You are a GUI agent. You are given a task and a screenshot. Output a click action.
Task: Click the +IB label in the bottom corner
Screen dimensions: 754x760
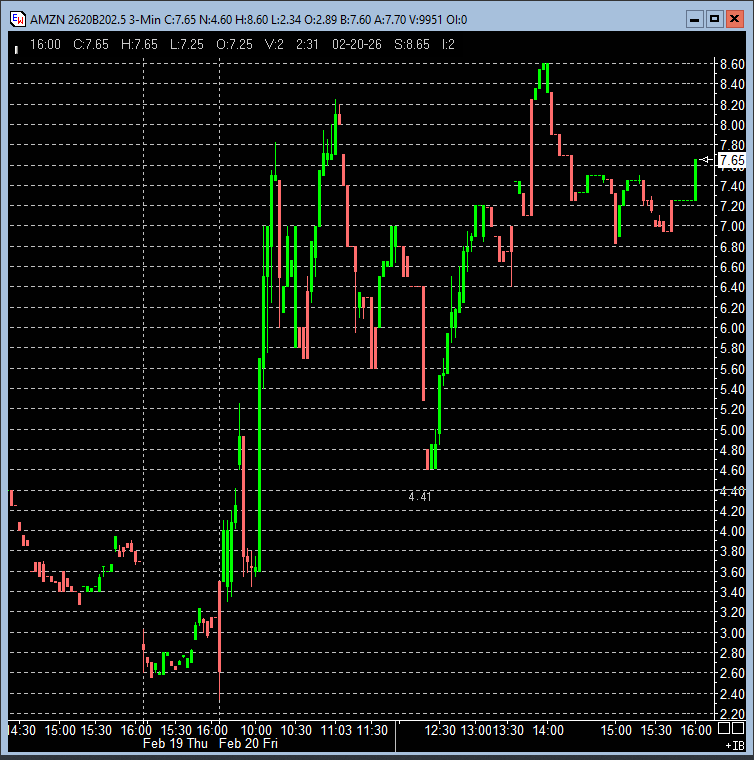[733, 745]
